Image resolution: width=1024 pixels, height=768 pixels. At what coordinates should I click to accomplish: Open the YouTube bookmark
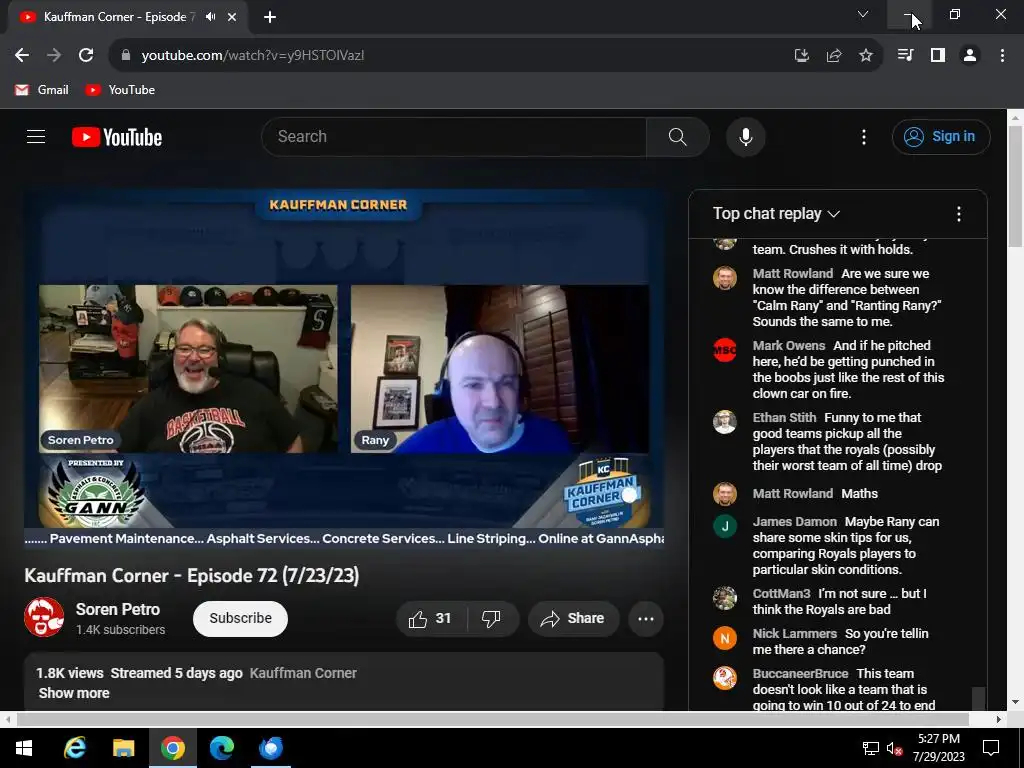tap(120, 90)
